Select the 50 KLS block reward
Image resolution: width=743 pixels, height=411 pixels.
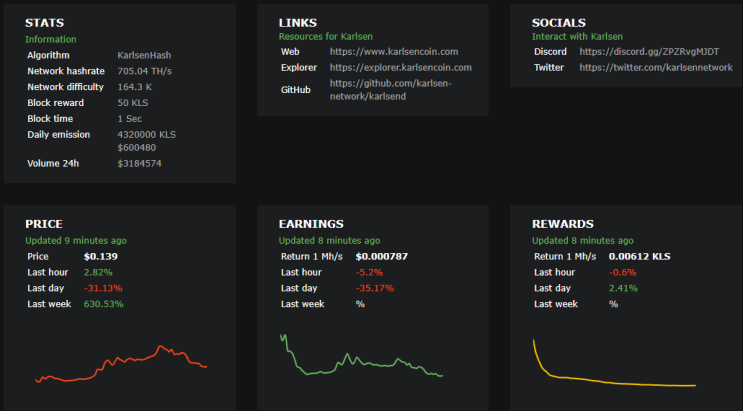133,103
